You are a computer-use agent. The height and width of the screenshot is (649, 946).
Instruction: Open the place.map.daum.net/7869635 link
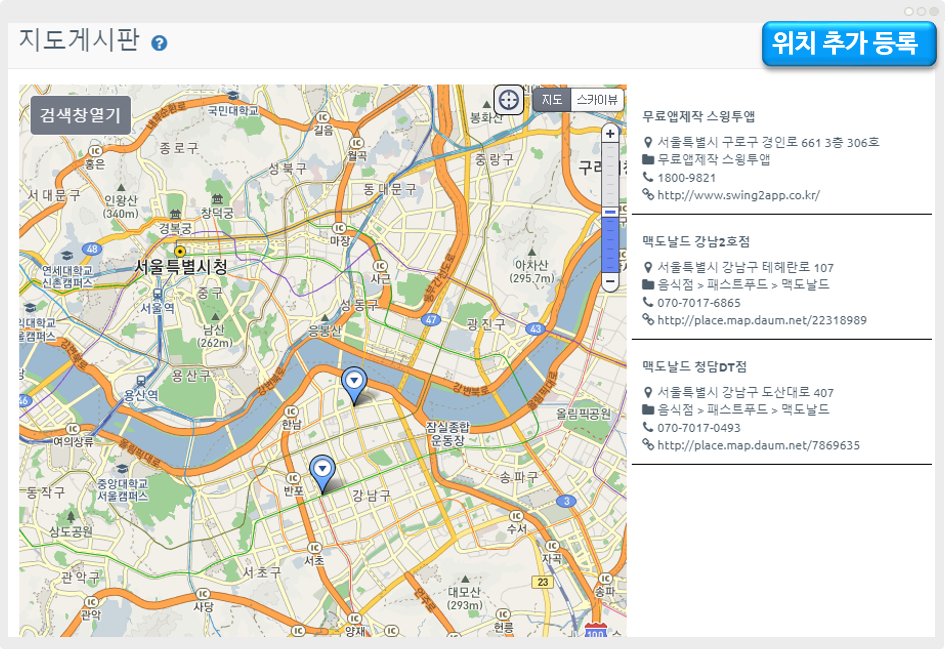click(758, 445)
